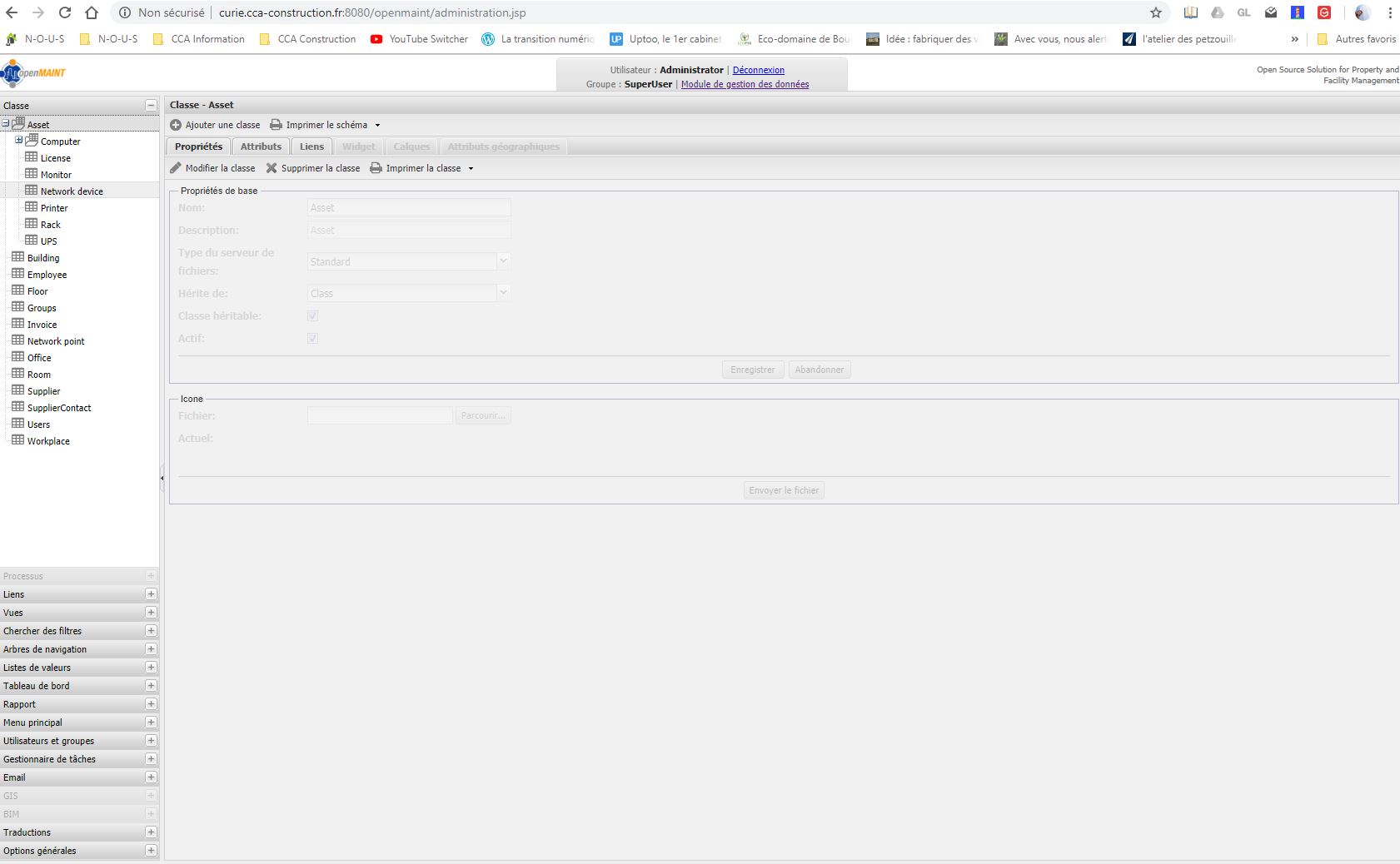
Task: Click the Ajouter une classe plus icon
Action: 176,125
